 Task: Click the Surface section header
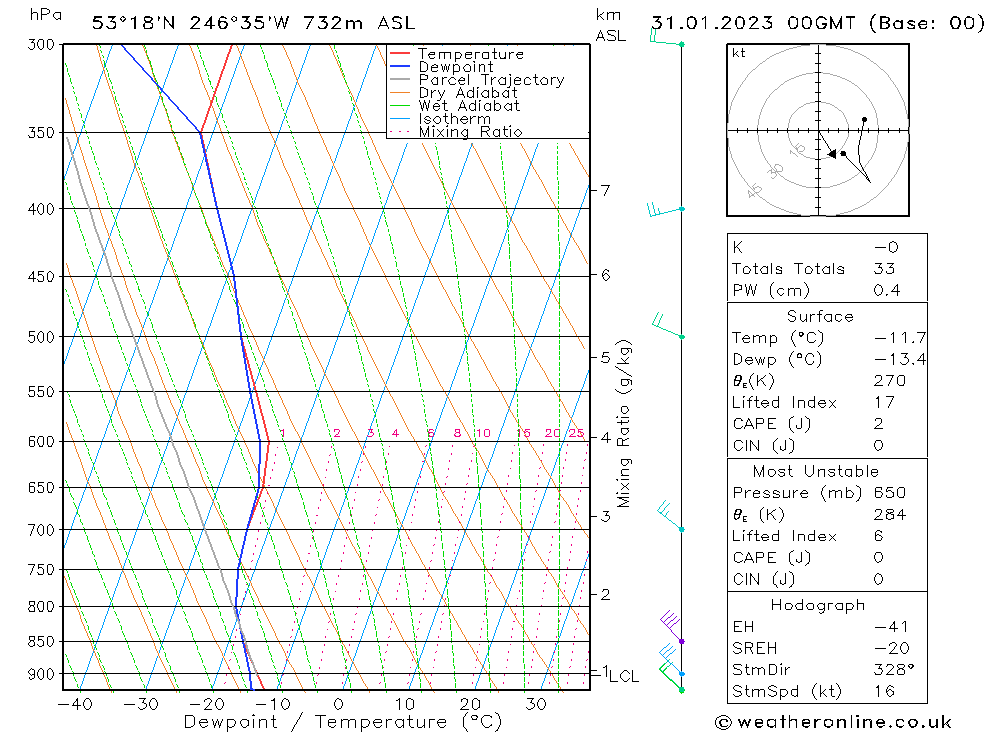[x=820, y=316]
